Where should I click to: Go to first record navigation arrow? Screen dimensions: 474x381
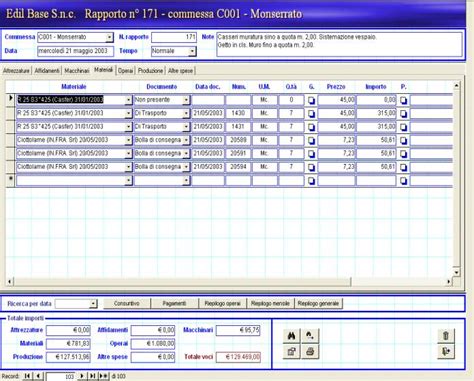(28, 376)
